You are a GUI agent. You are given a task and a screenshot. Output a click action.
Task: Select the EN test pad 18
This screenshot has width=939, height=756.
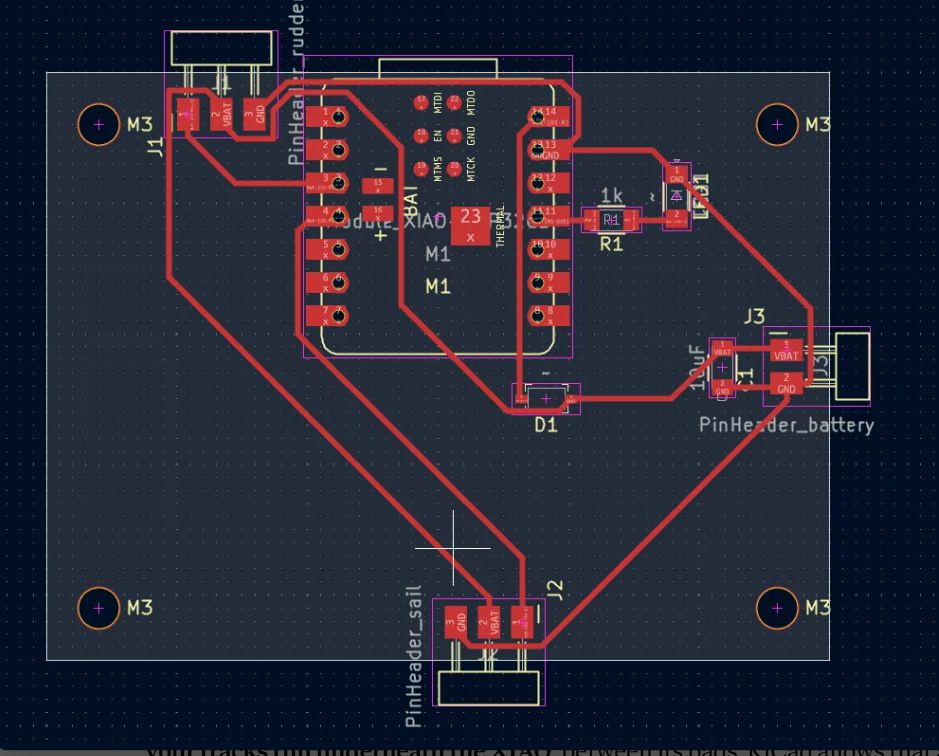click(x=421, y=135)
